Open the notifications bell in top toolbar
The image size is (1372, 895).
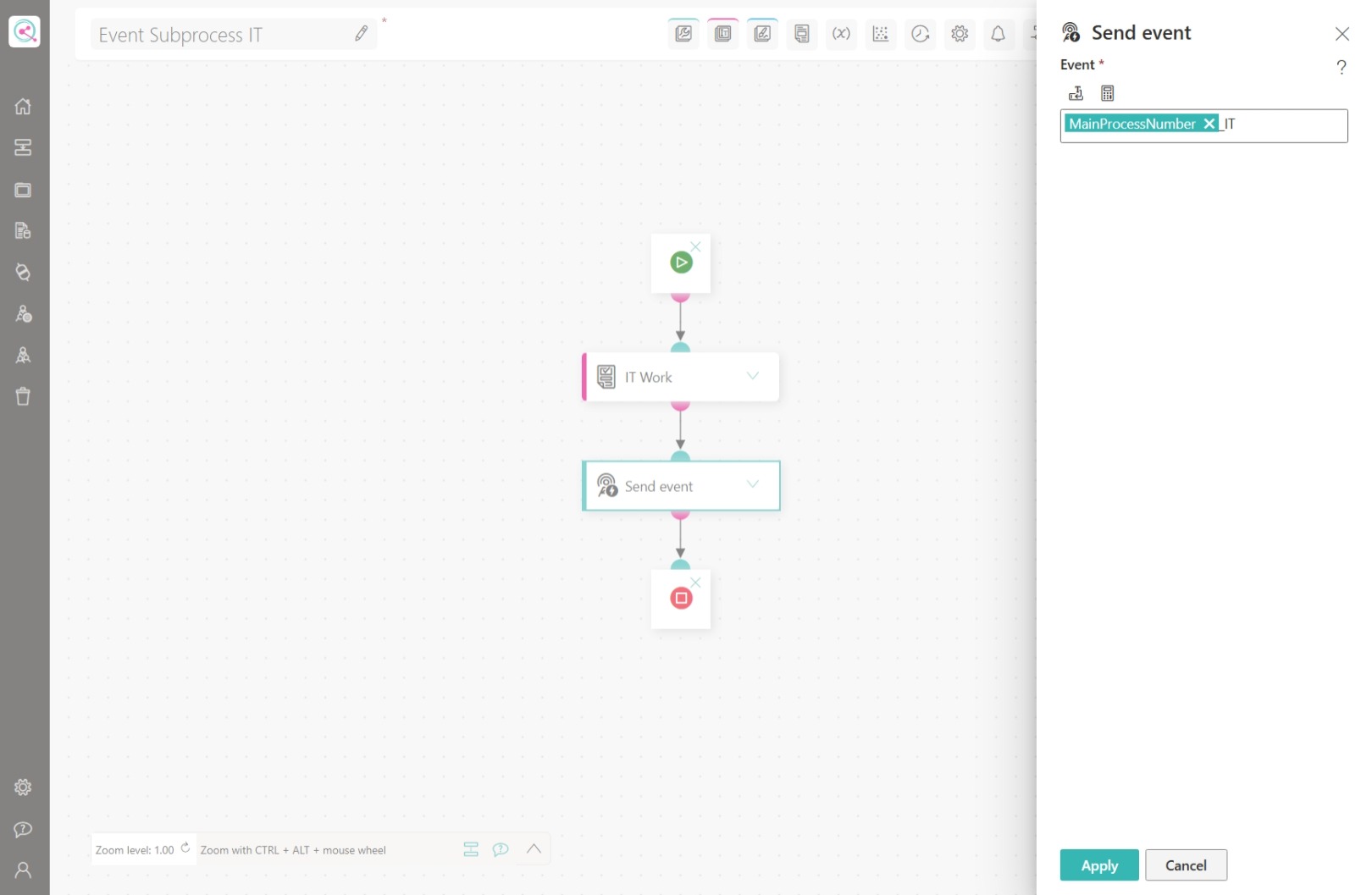point(999,34)
